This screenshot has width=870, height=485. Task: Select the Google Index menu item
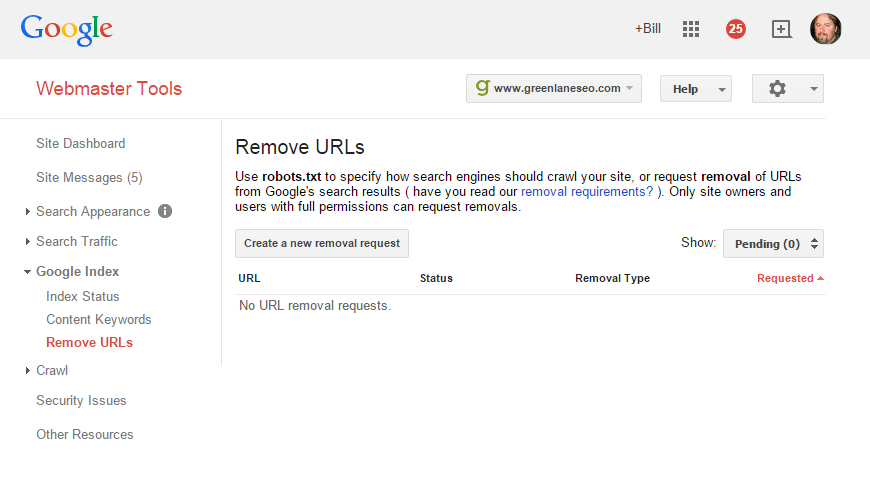[77, 271]
